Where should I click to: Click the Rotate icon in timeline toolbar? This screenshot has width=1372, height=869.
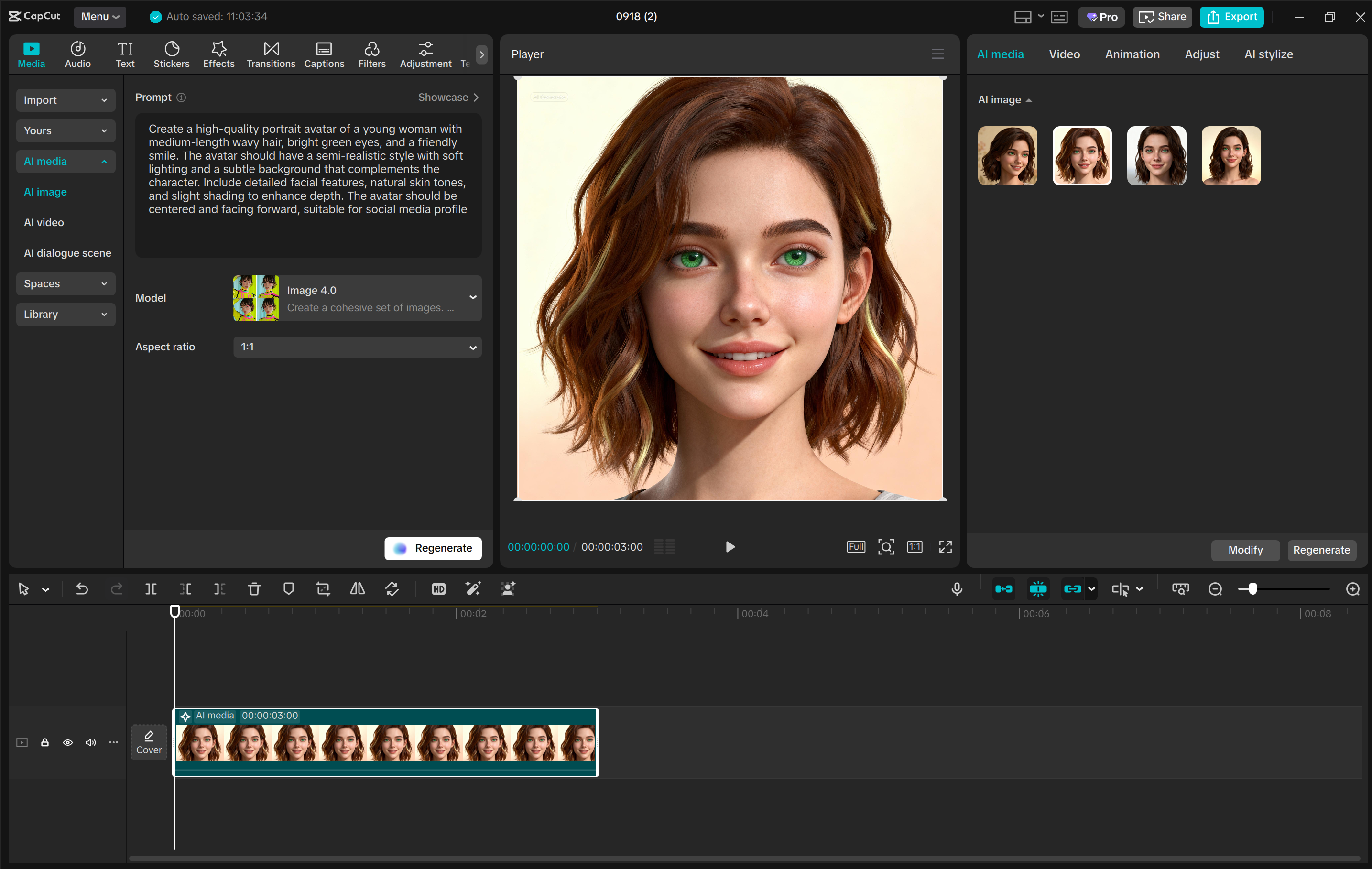[392, 589]
